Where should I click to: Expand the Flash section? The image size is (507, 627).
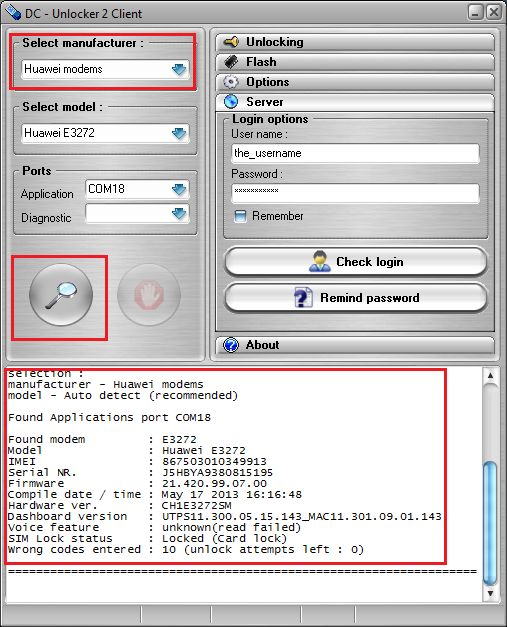point(355,62)
